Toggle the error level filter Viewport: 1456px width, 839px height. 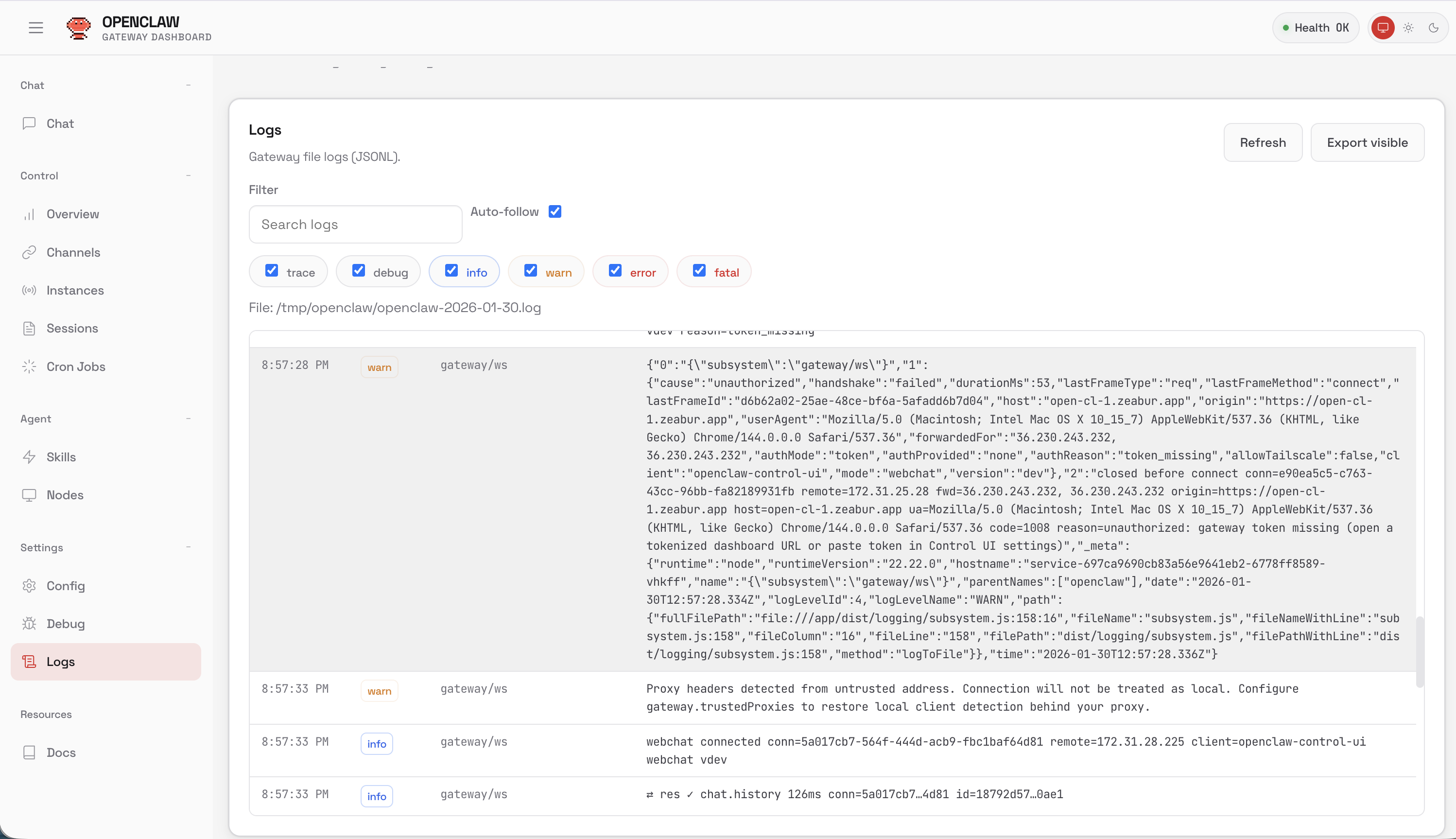[615, 271]
